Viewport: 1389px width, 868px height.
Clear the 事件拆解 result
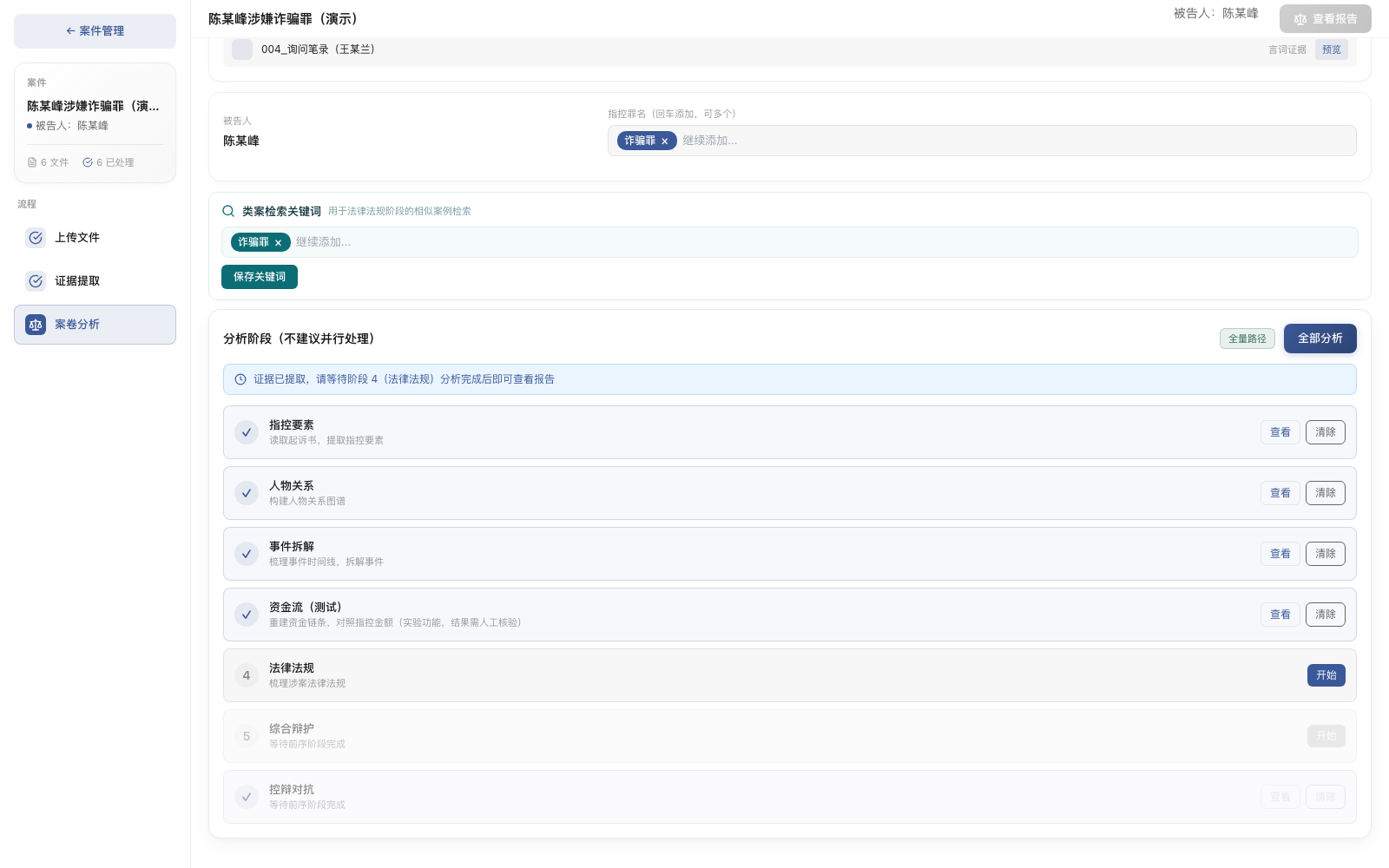point(1326,554)
